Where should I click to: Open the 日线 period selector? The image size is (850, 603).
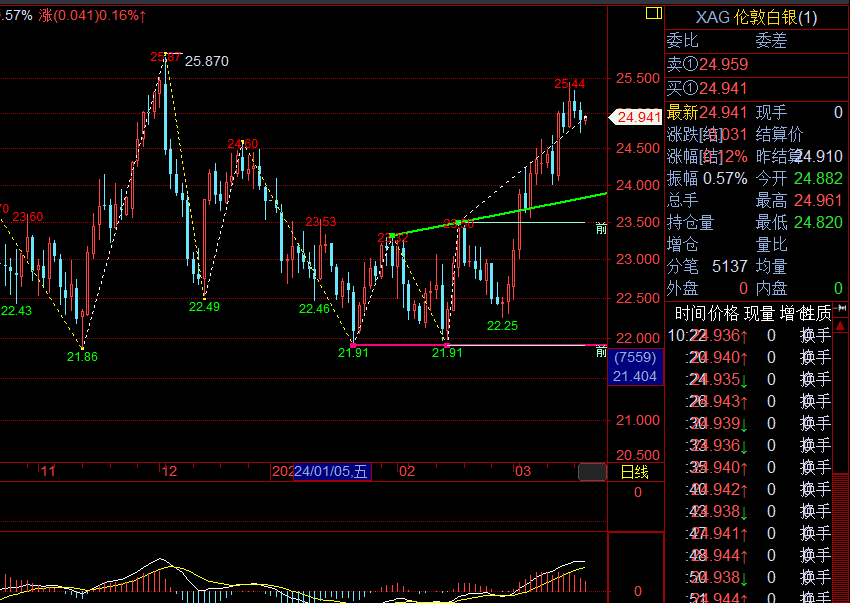pos(634,472)
